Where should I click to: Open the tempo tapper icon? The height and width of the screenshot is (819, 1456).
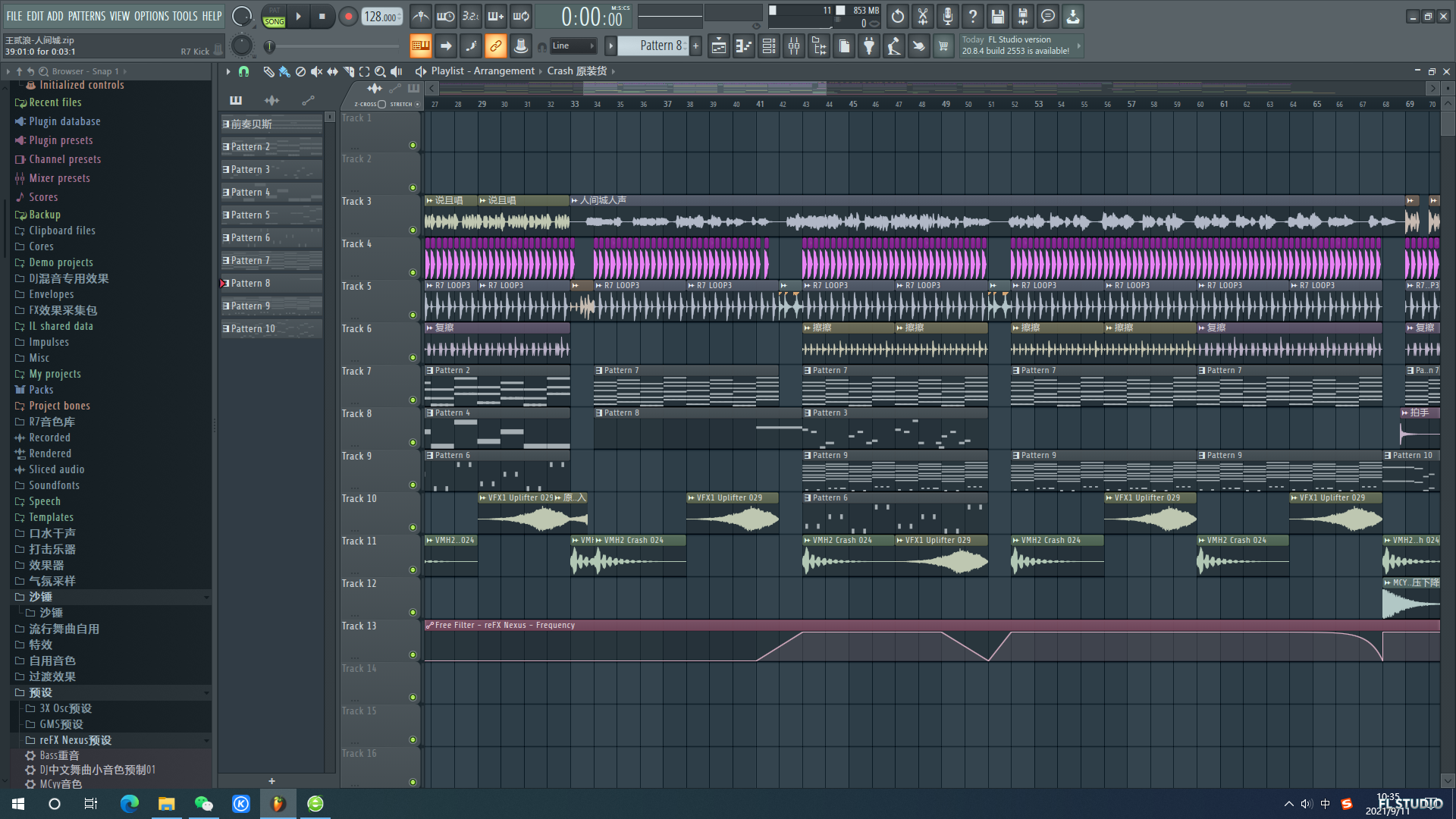(x=894, y=46)
